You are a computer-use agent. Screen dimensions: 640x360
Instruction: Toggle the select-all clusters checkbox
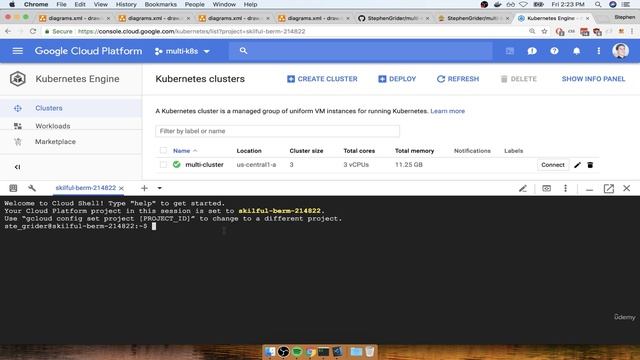163,151
